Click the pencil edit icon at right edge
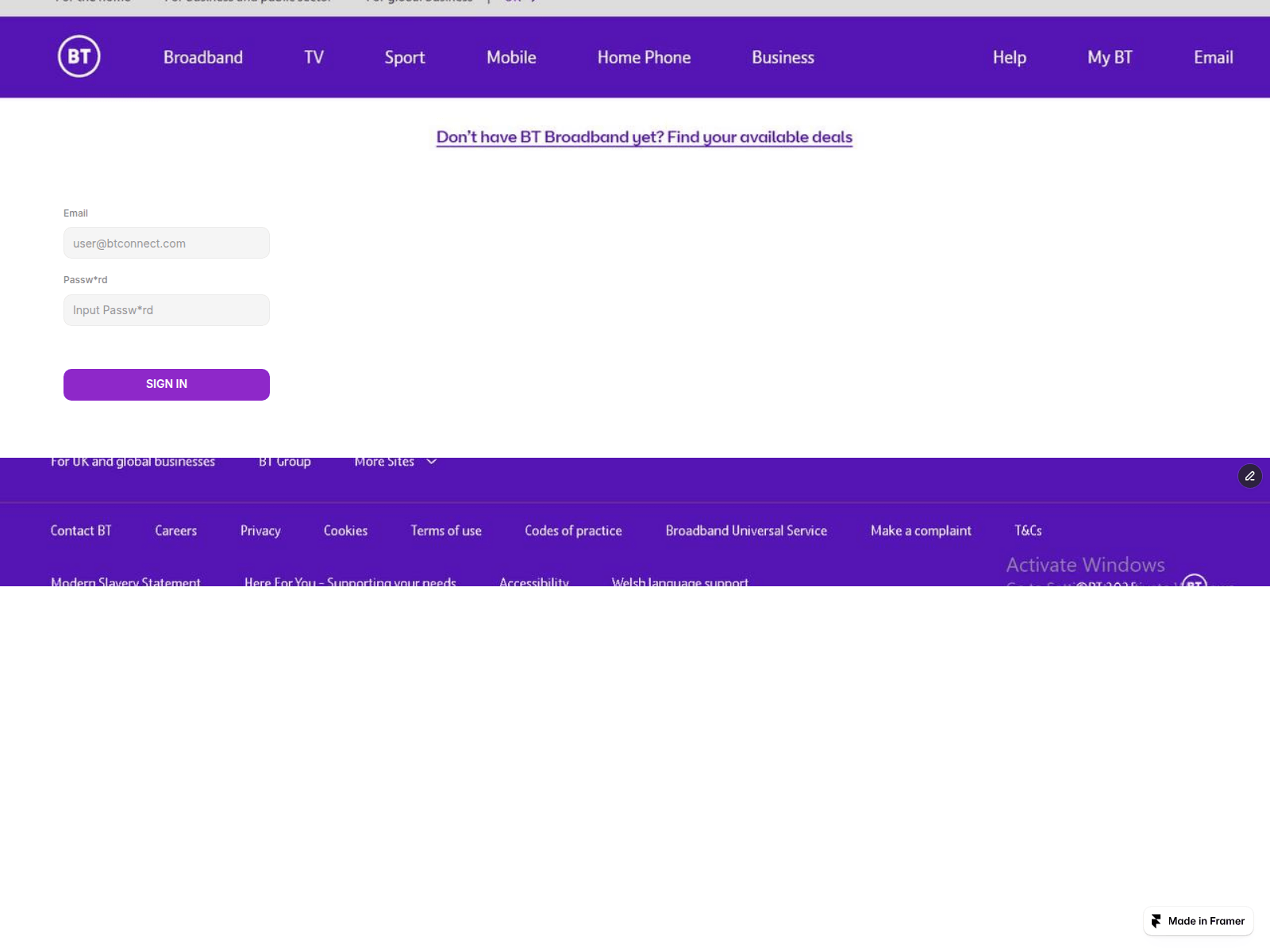 [x=1250, y=476]
